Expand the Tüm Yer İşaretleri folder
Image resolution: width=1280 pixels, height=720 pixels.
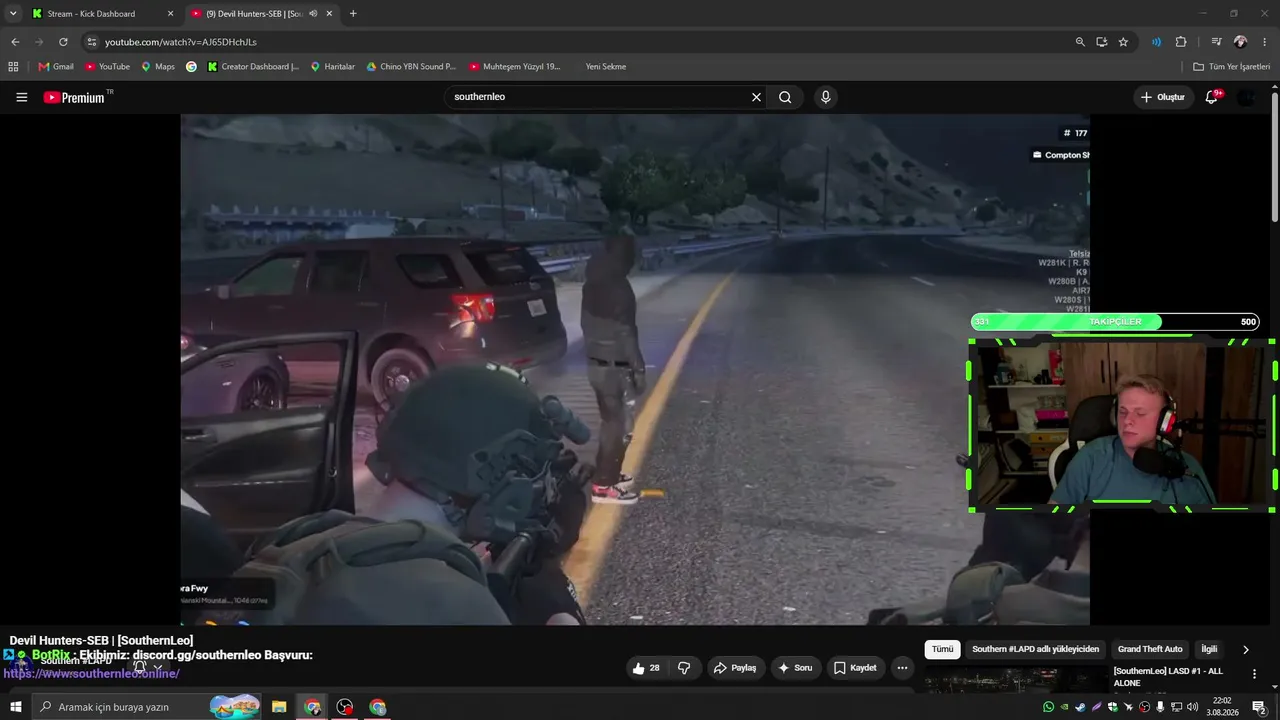pos(1231,67)
